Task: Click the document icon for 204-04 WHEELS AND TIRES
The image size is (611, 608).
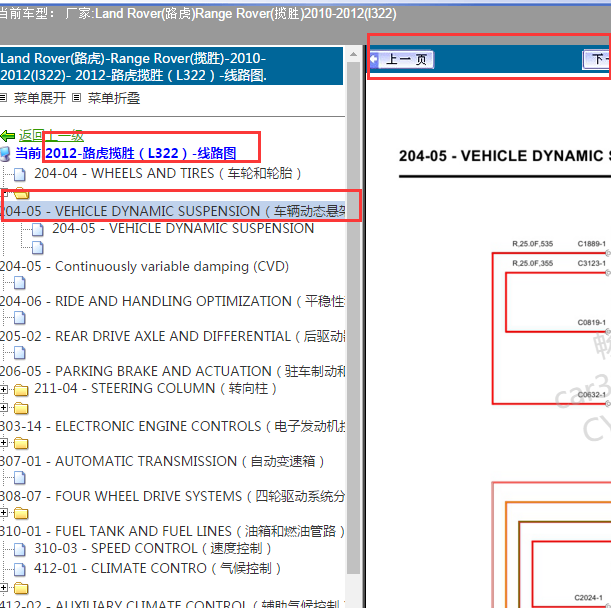Action: pos(20,175)
